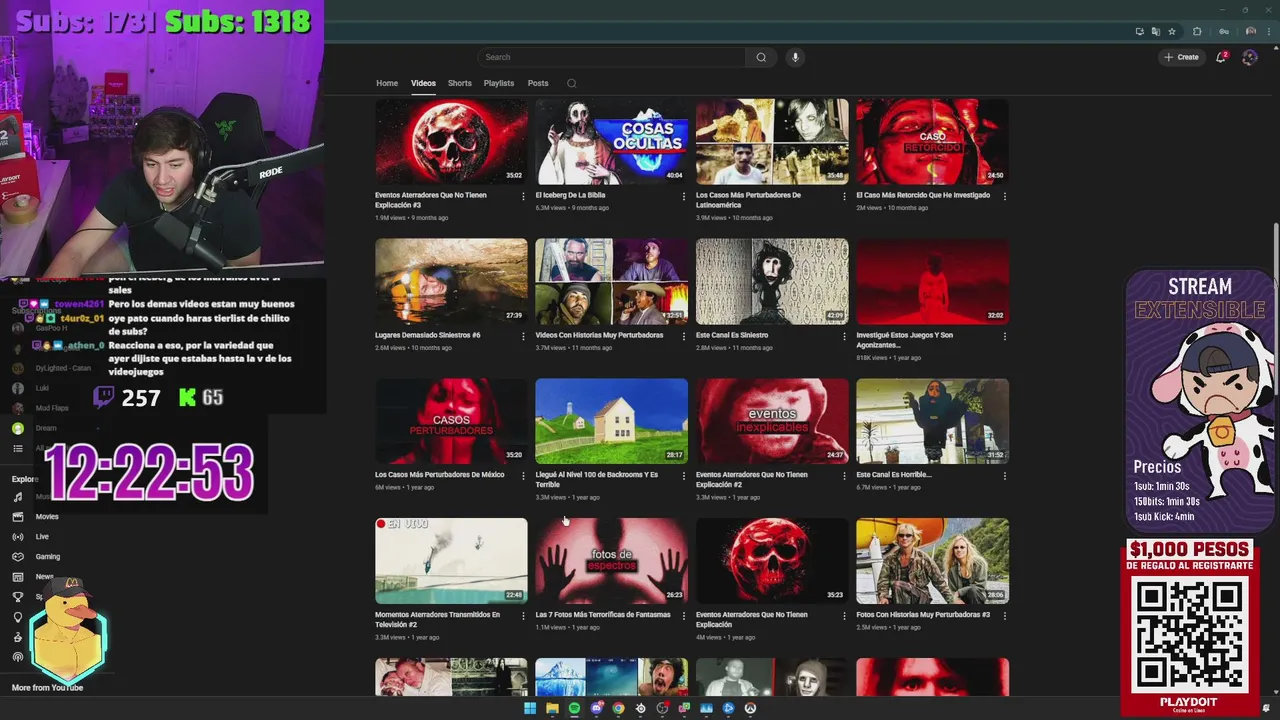Open the Gaming sidebar icon

17,557
